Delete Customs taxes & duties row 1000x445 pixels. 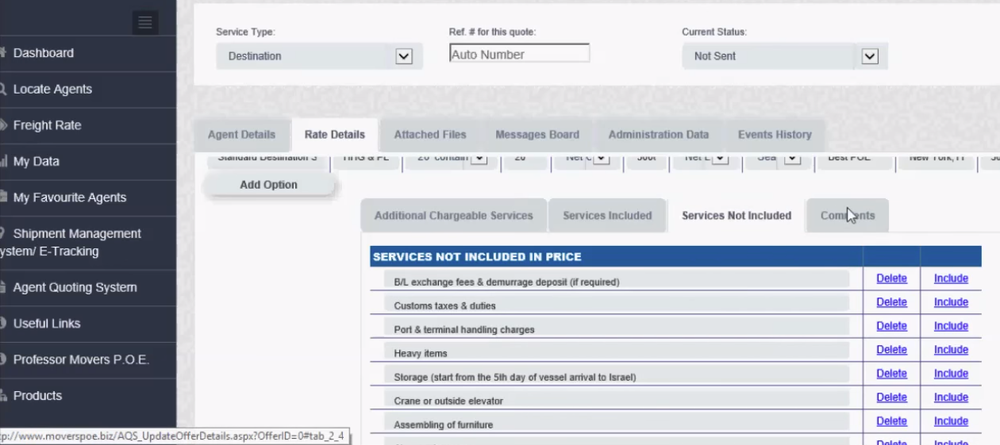pyautogui.click(x=892, y=302)
